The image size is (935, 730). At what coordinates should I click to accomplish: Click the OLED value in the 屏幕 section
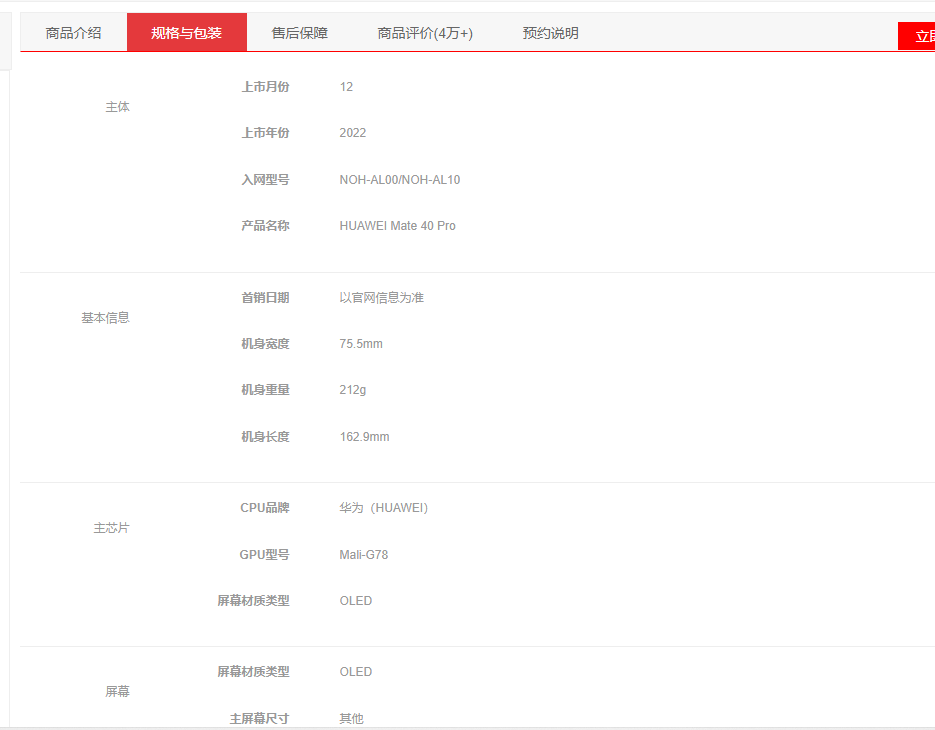356,672
